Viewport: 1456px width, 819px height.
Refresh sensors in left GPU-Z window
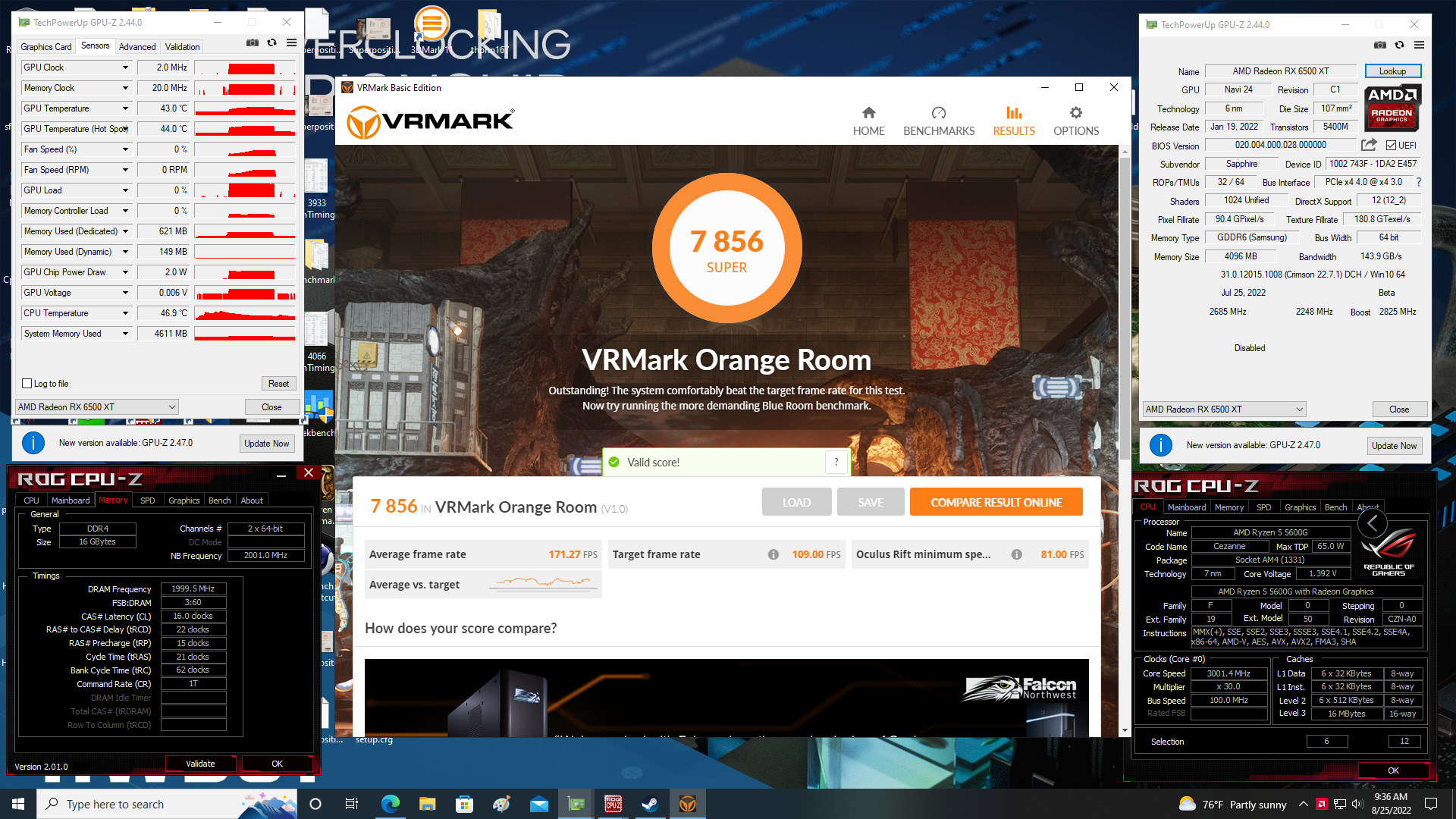[x=272, y=43]
